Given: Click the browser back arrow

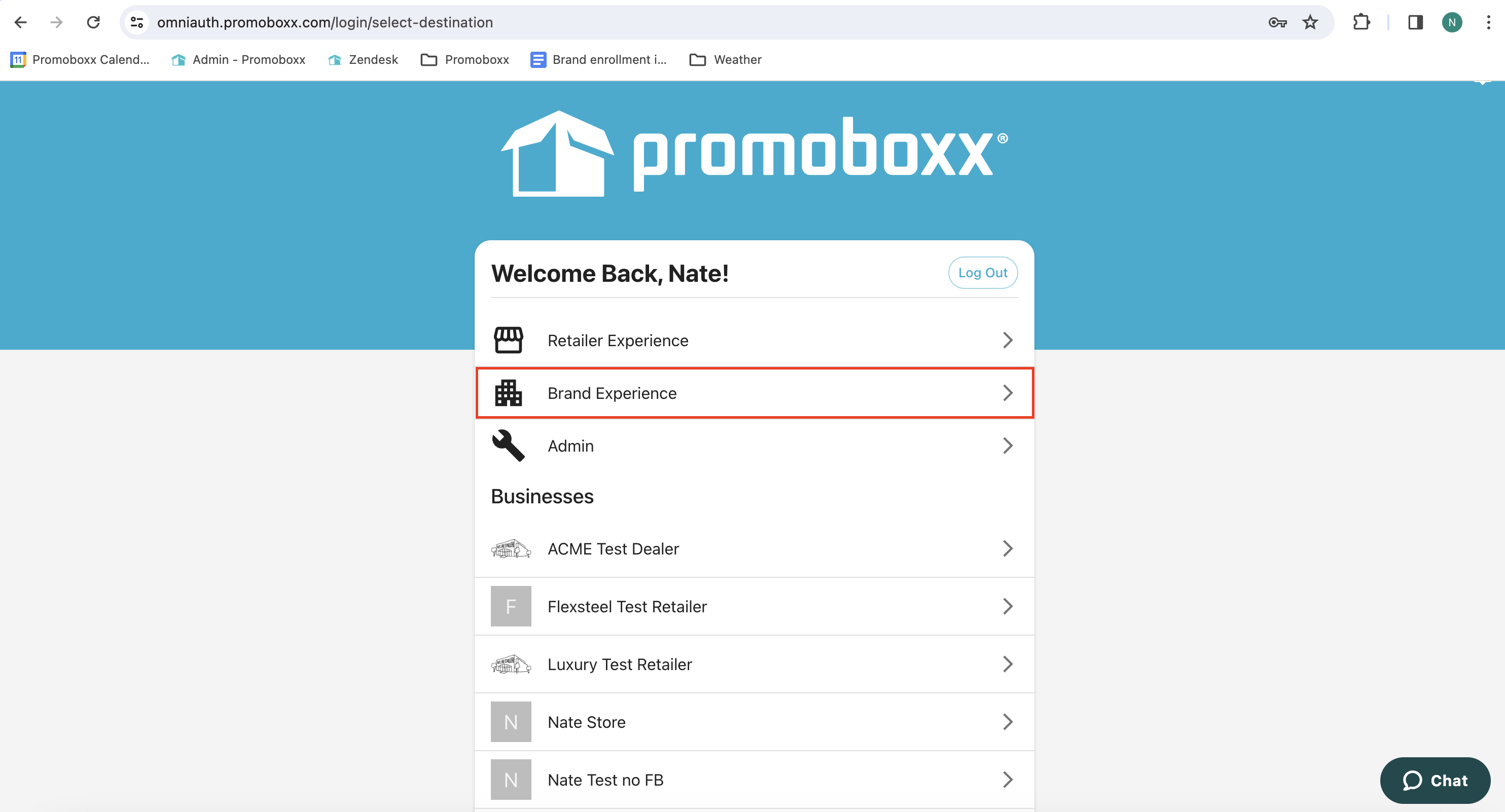Looking at the screenshot, I should click(20, 22).
